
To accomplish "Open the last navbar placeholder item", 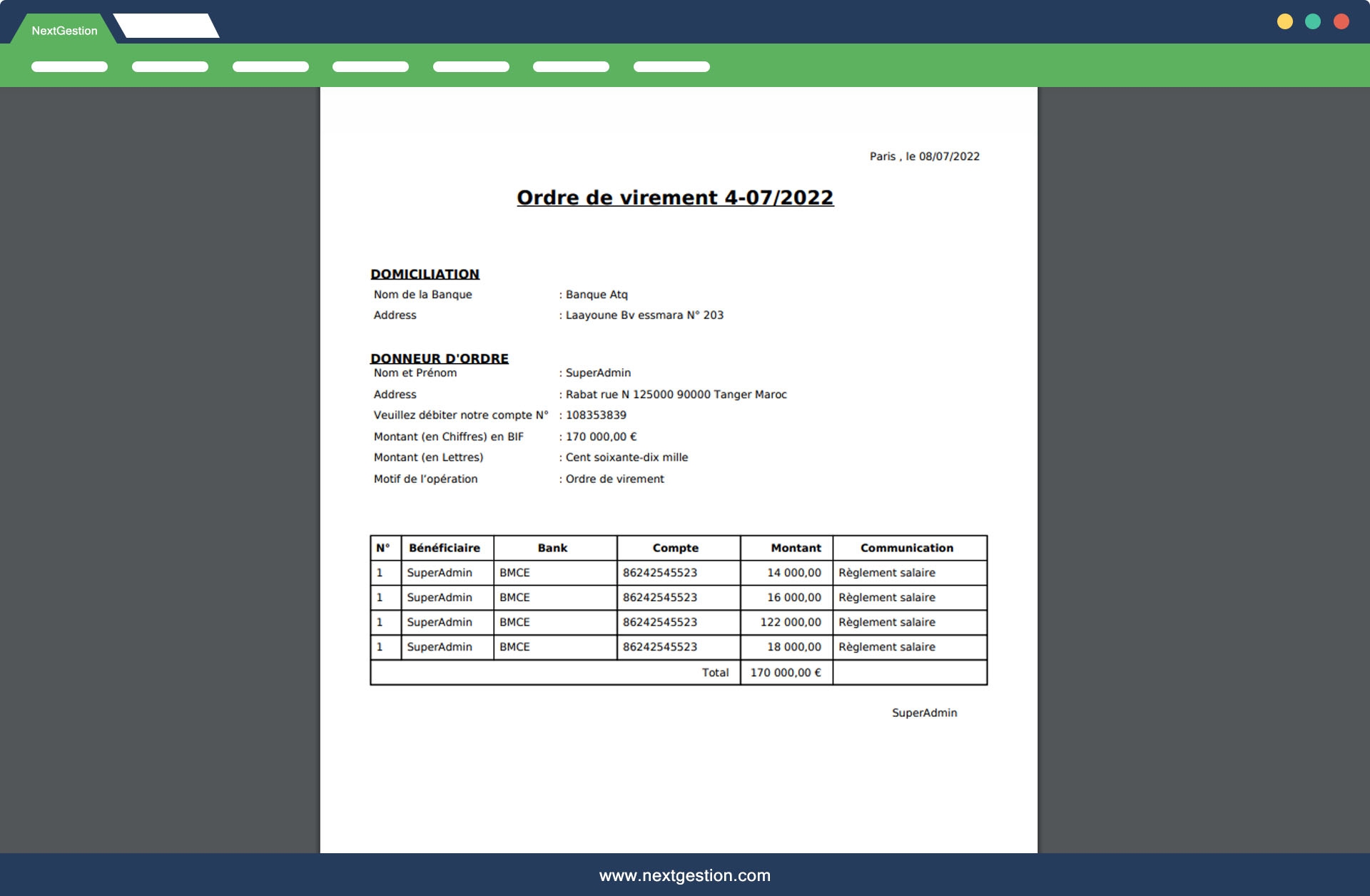I will click(x=671, y=66).
